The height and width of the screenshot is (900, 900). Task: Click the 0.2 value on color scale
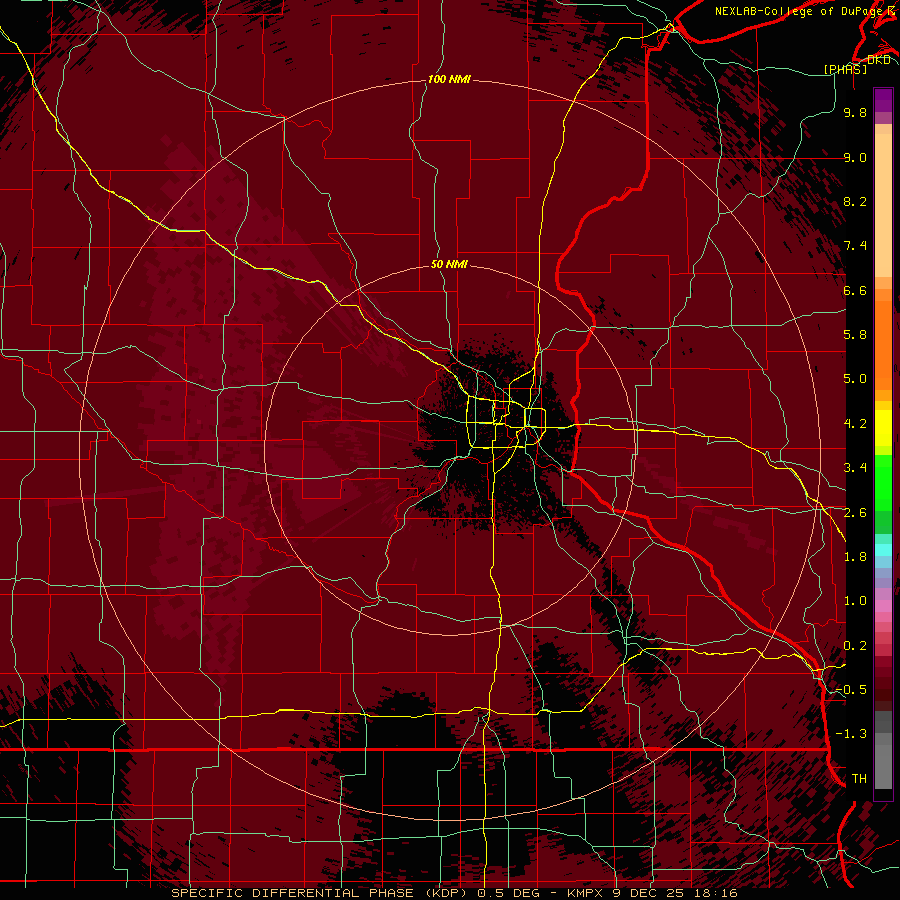click(x=855, y=646)
